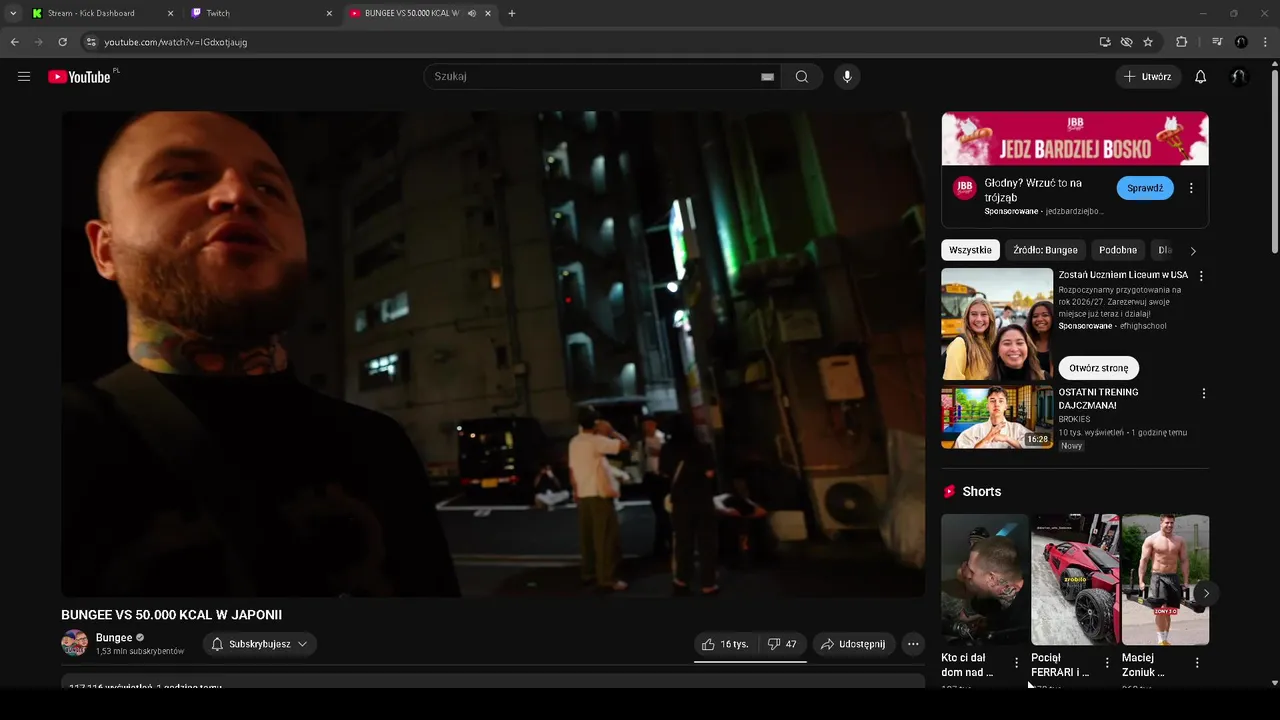Click title BUNGEE VS 50.000 KCAL W JAPONII

click(171, 615)
